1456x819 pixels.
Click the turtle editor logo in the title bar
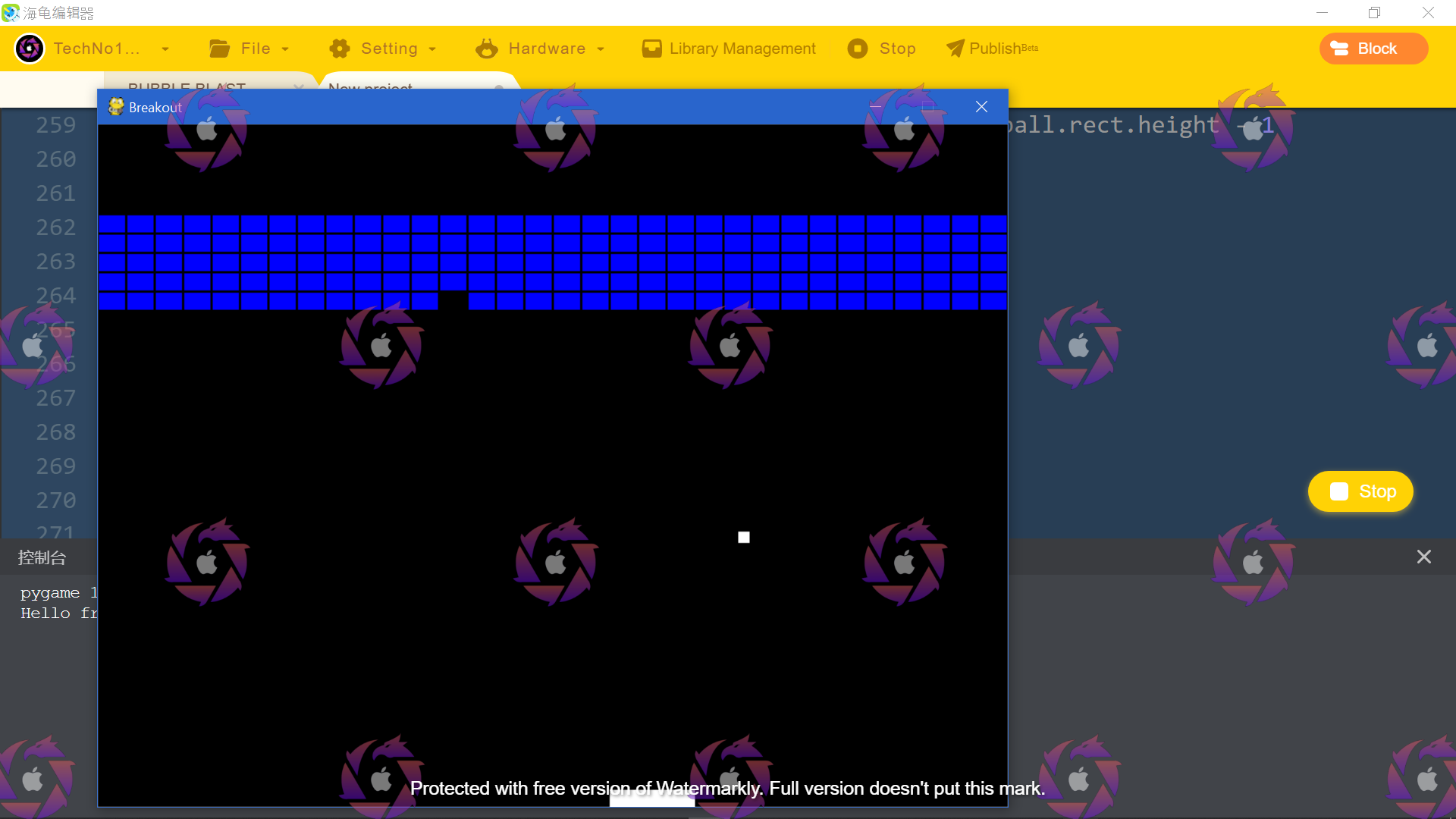pyautogui.click(x=10, y=13)
